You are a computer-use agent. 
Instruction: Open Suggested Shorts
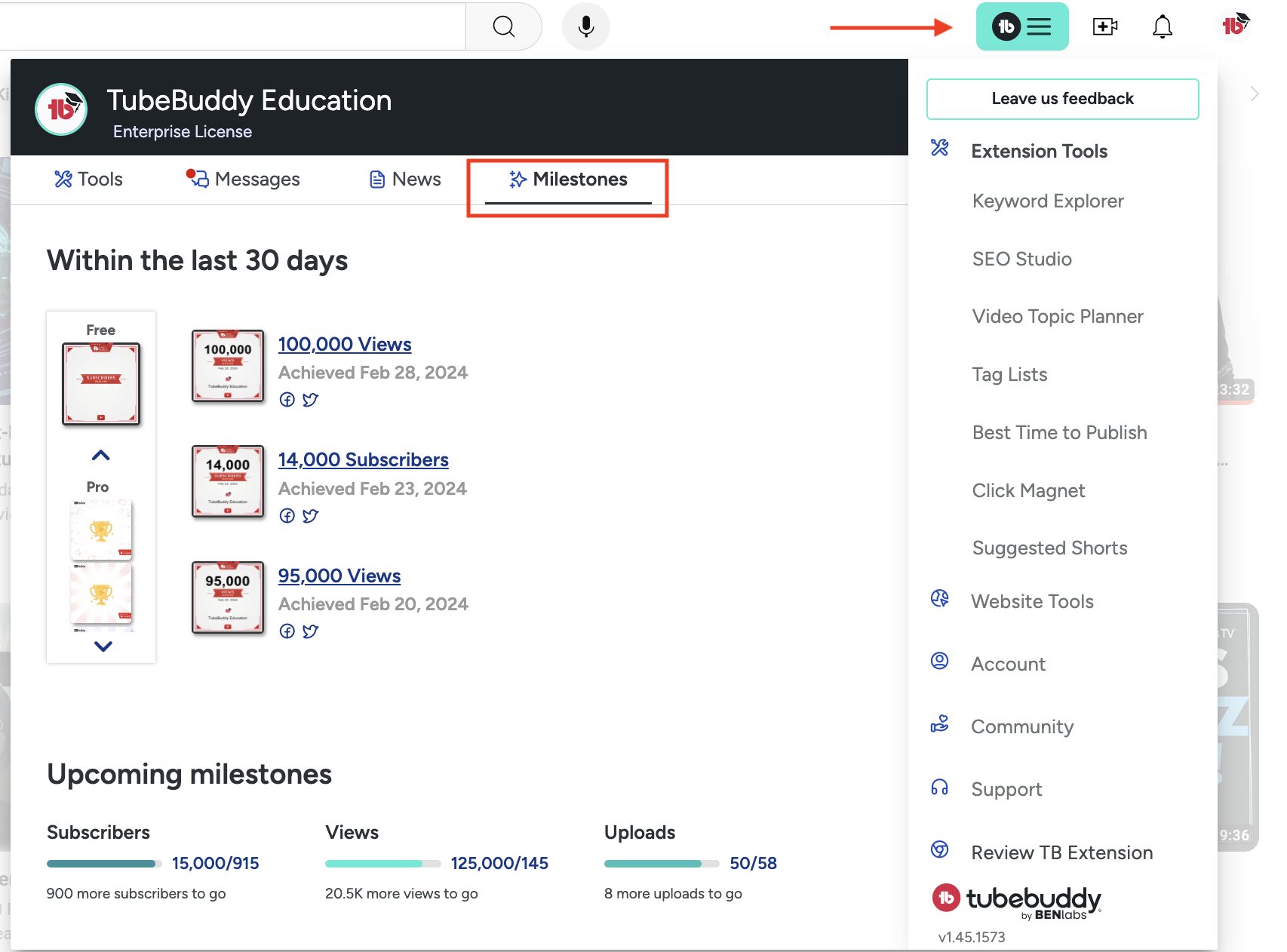pos(1049,548)
